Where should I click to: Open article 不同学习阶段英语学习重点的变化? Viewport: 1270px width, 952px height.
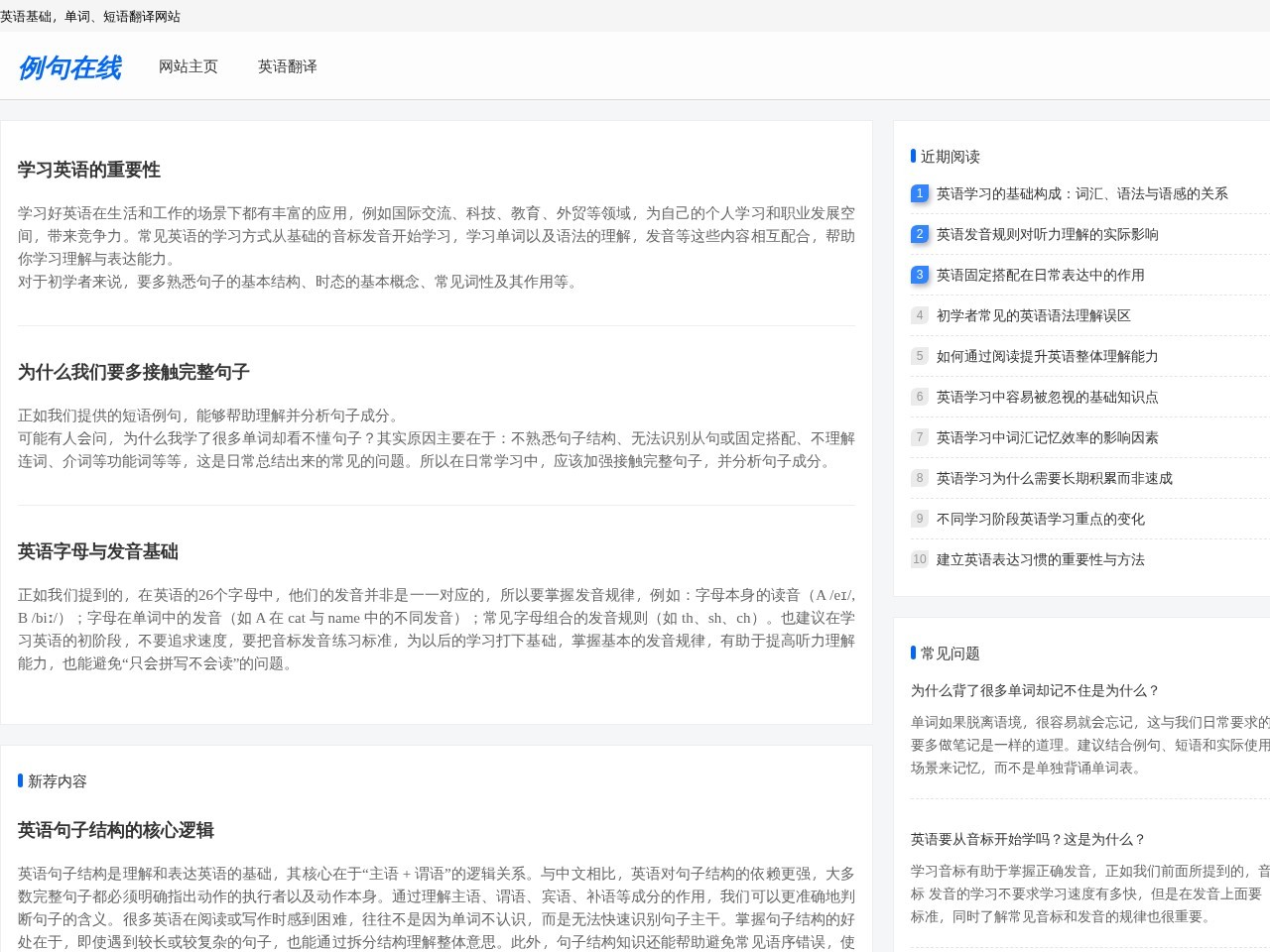pyautogui.click(x=1041, y=519)
